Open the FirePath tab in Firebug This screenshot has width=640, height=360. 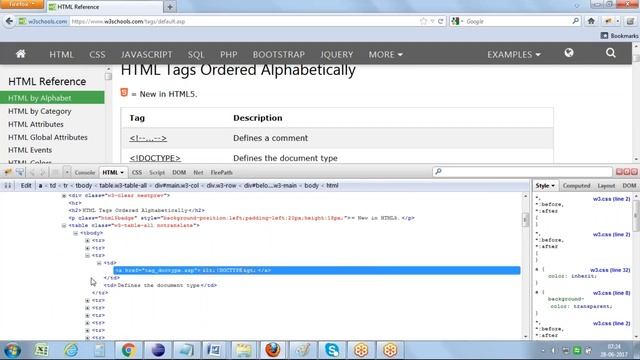point(222,172)
